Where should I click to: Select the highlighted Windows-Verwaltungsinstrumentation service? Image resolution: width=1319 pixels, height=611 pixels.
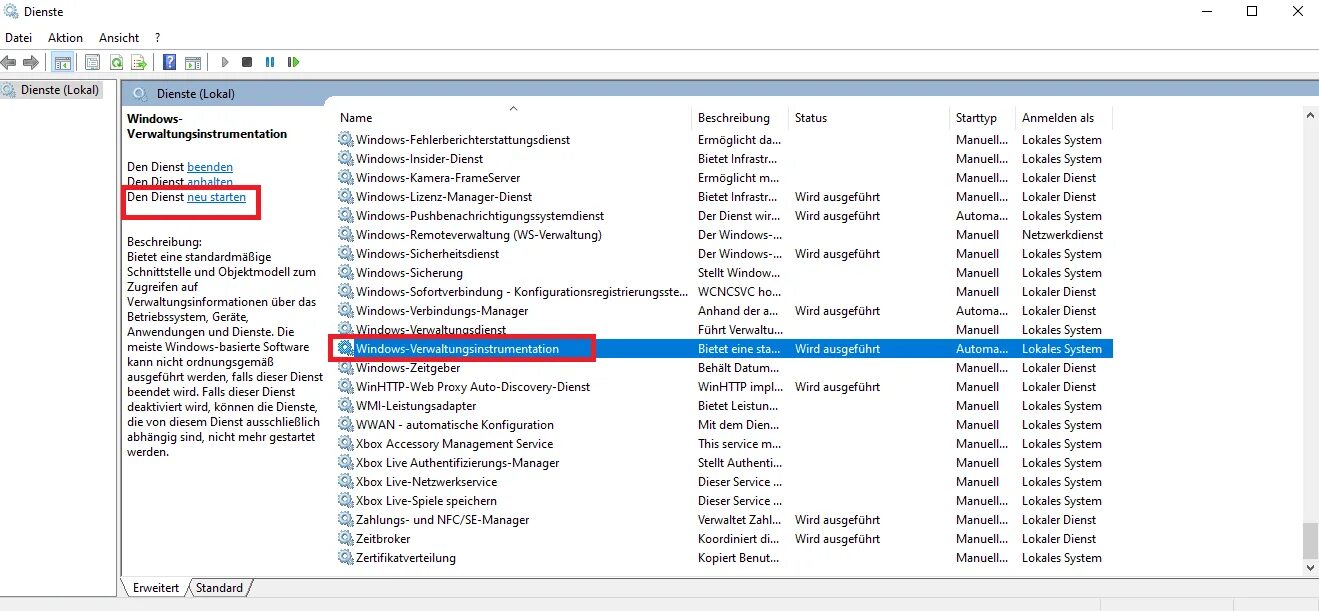[x=725, y=348]
